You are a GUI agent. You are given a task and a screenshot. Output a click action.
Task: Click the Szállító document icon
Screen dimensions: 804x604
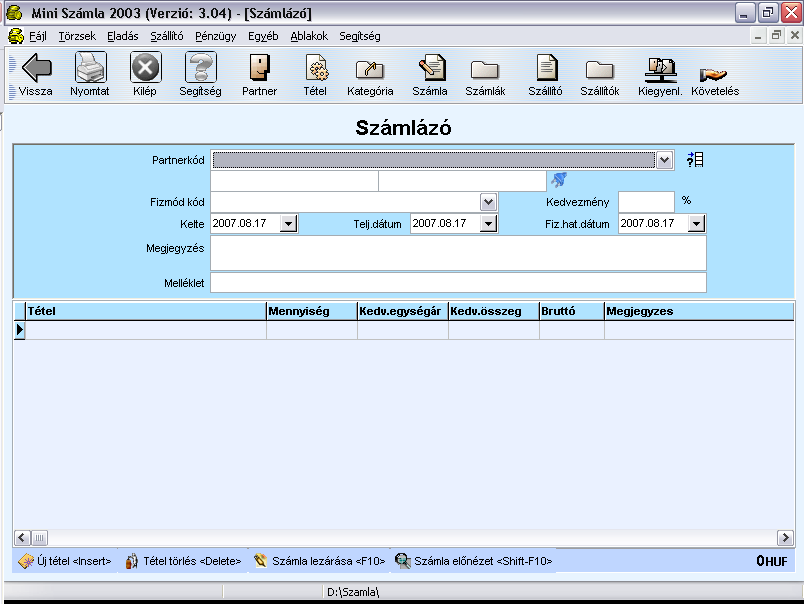click(547, 67)
